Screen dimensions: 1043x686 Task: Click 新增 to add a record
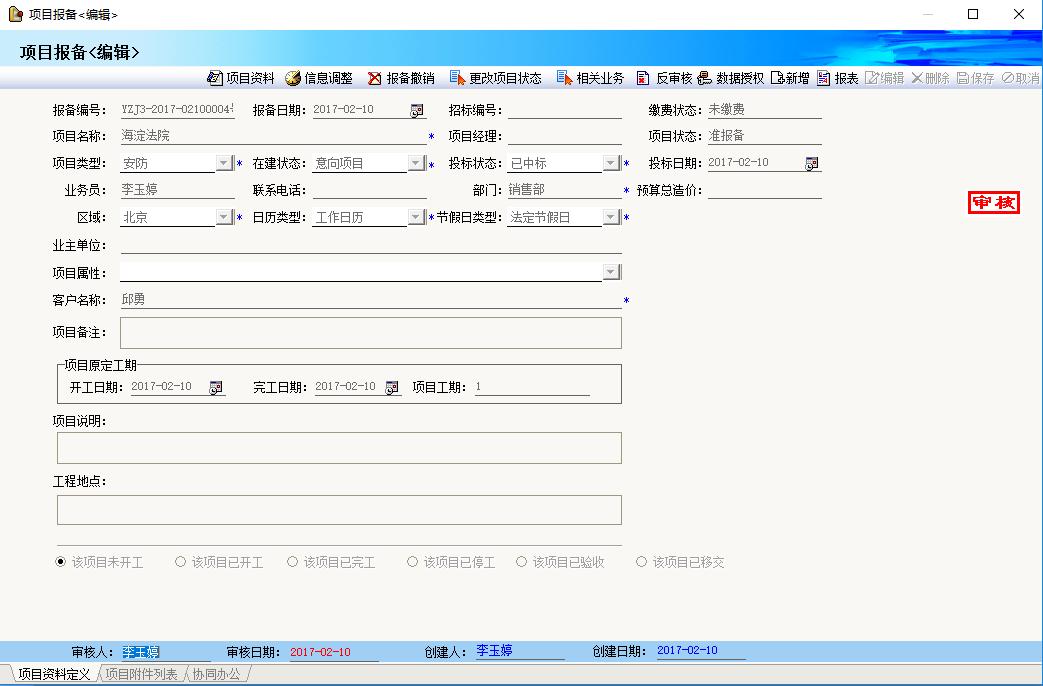[789, 78]
